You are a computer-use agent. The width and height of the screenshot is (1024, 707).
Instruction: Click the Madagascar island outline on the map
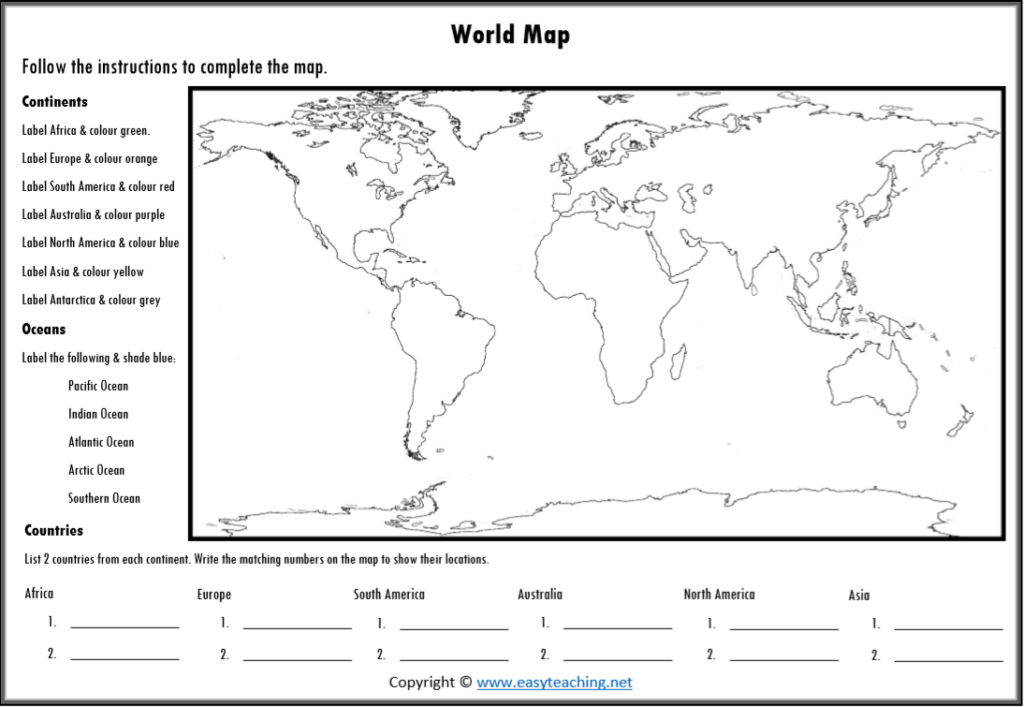(x=679, y=362)
